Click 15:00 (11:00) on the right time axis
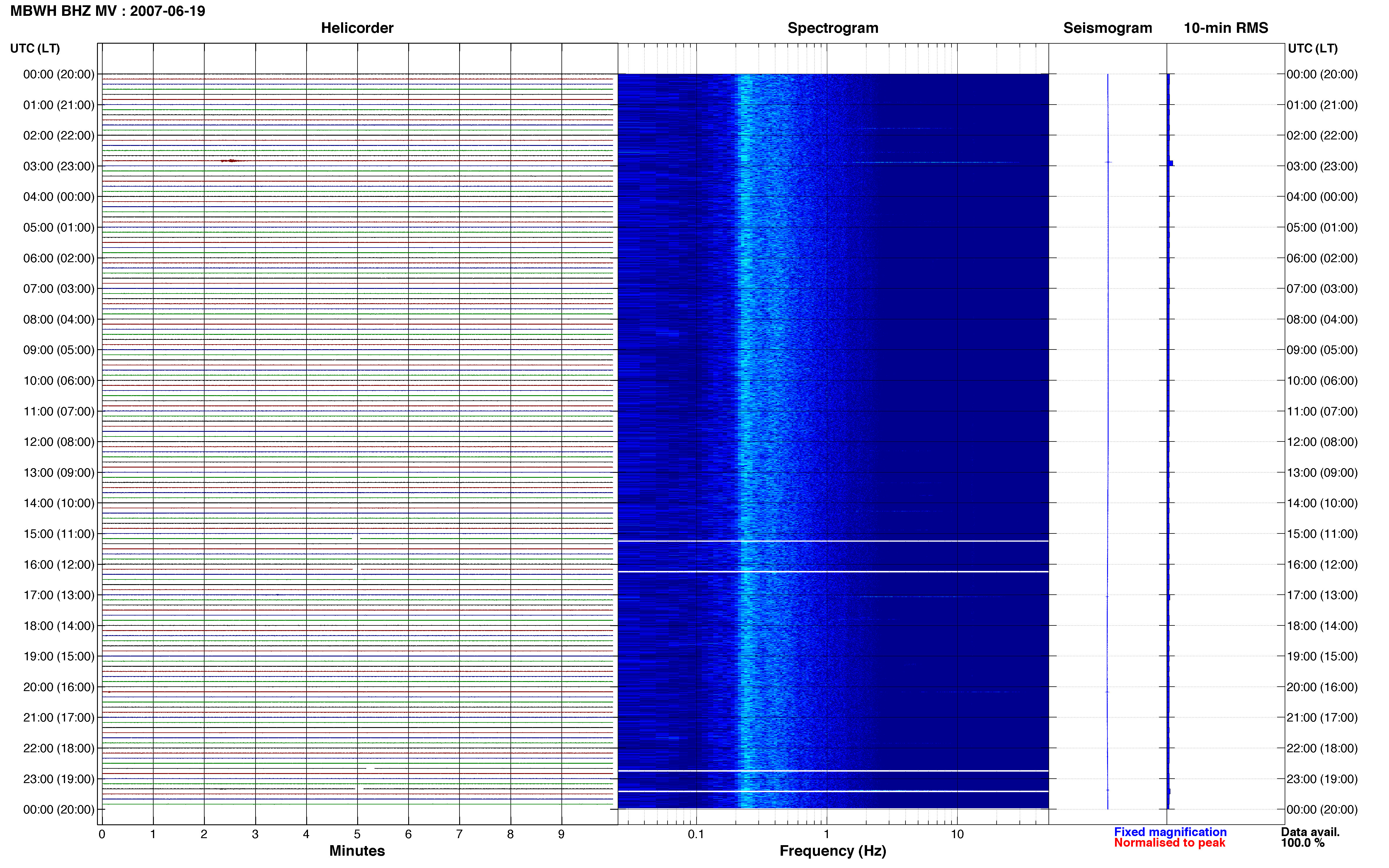This screenshot has width=1389, height=868. 1322,534
